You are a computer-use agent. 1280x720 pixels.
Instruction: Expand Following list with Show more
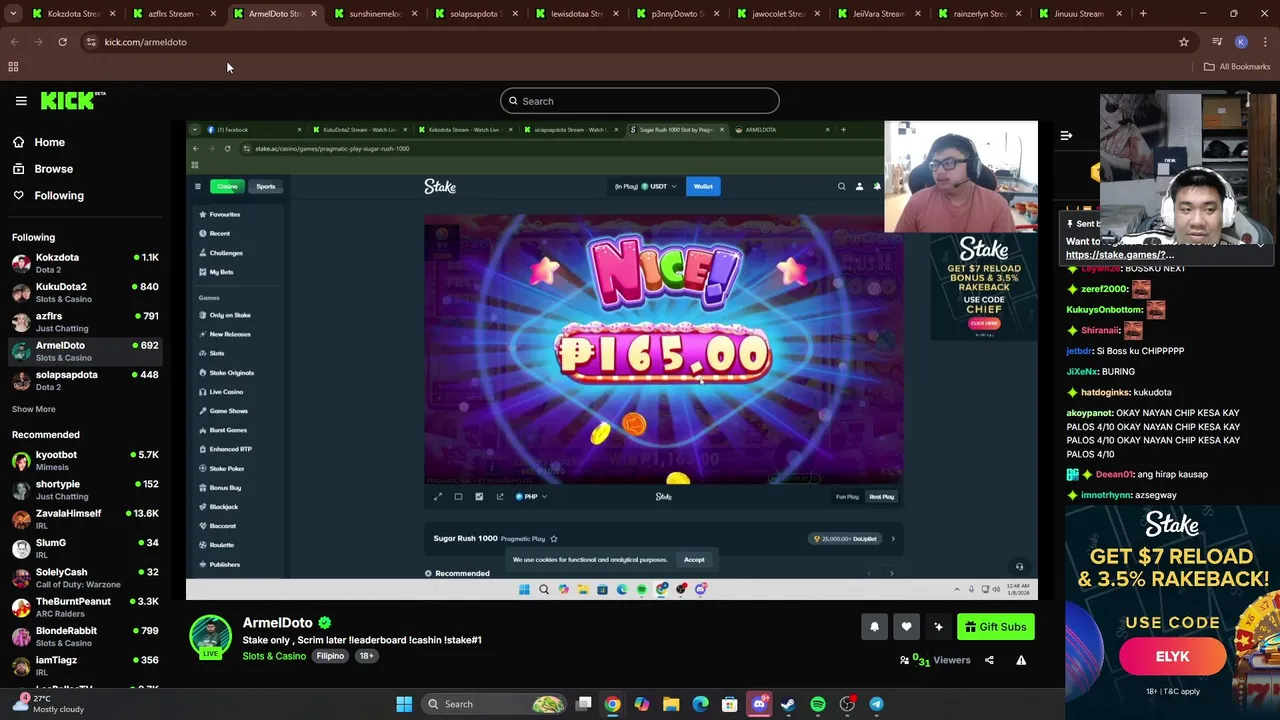coord(33,409)
